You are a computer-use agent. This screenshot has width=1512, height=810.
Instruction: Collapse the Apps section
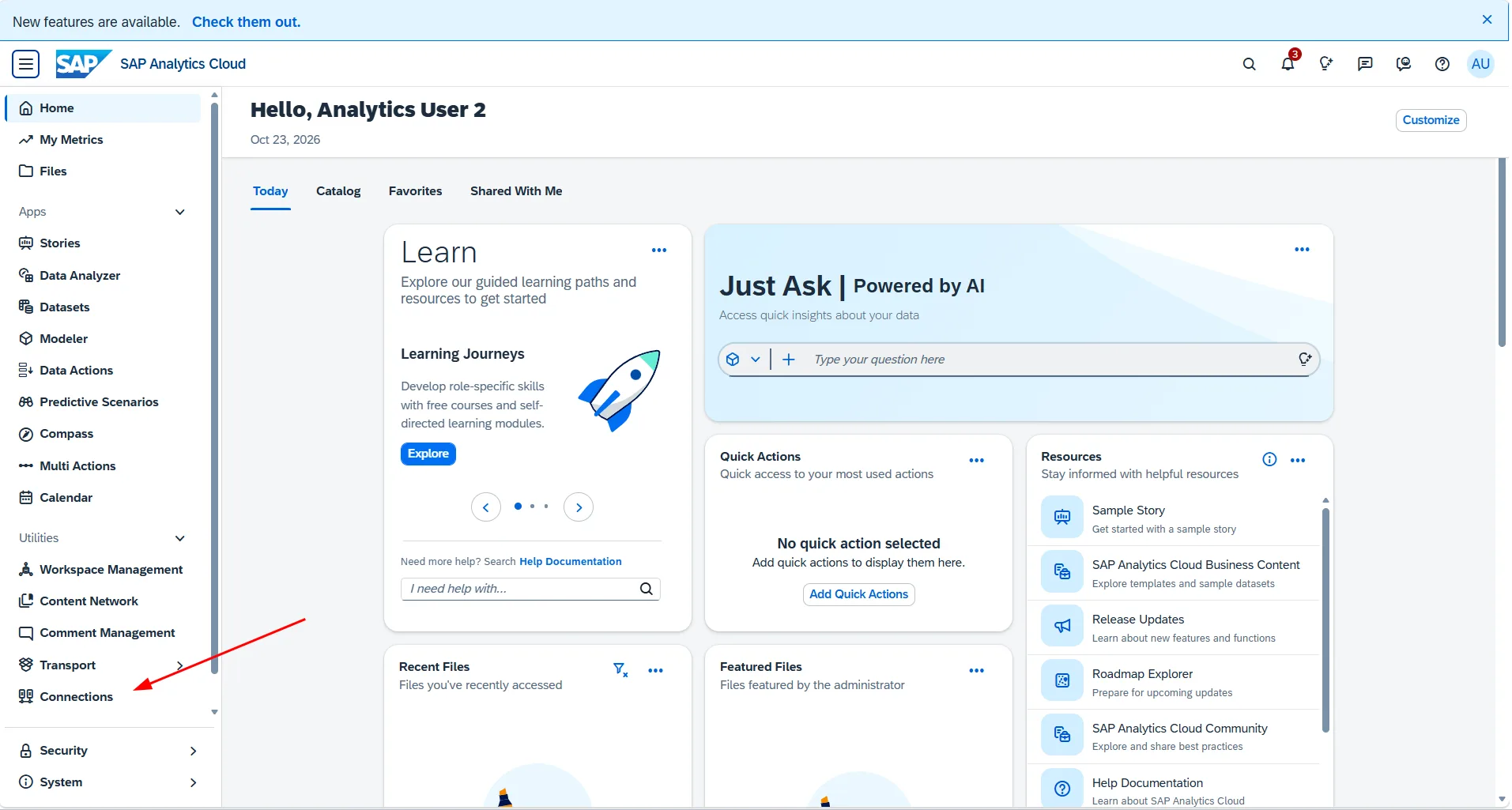(x=179, y=212)
